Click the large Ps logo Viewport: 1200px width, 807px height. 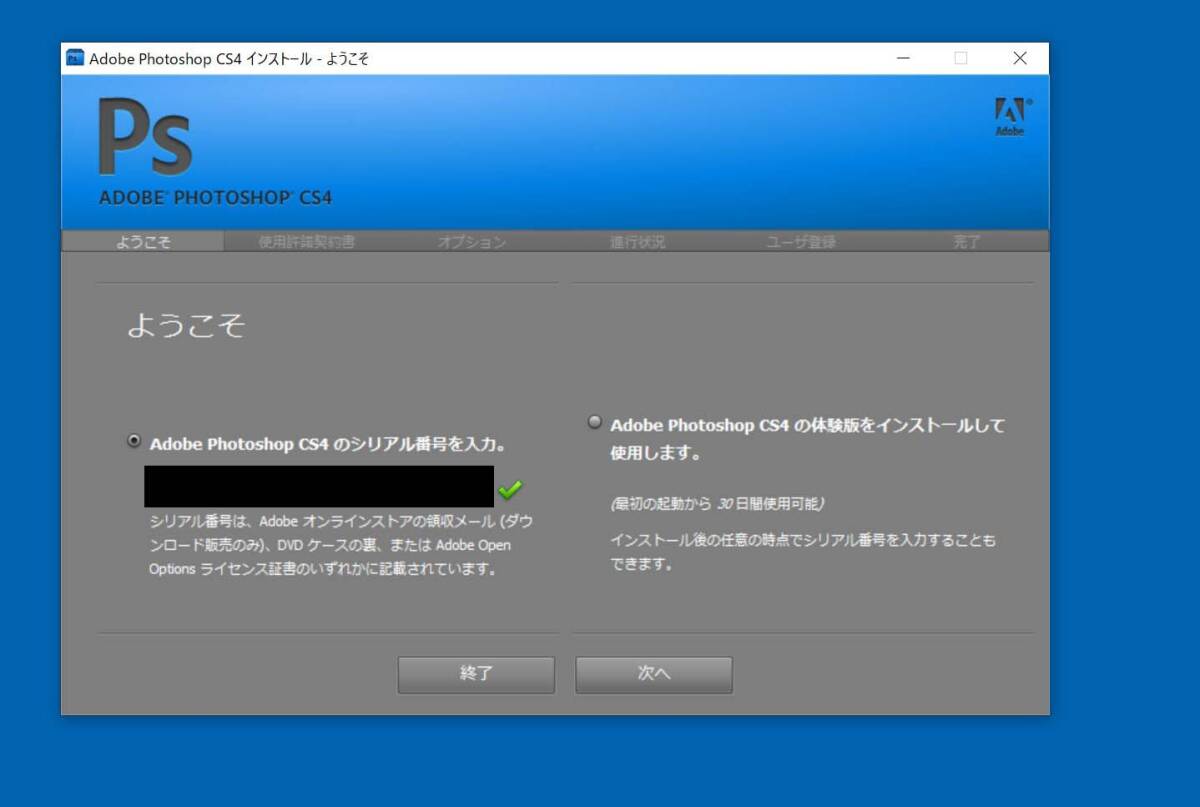(145, 137)
